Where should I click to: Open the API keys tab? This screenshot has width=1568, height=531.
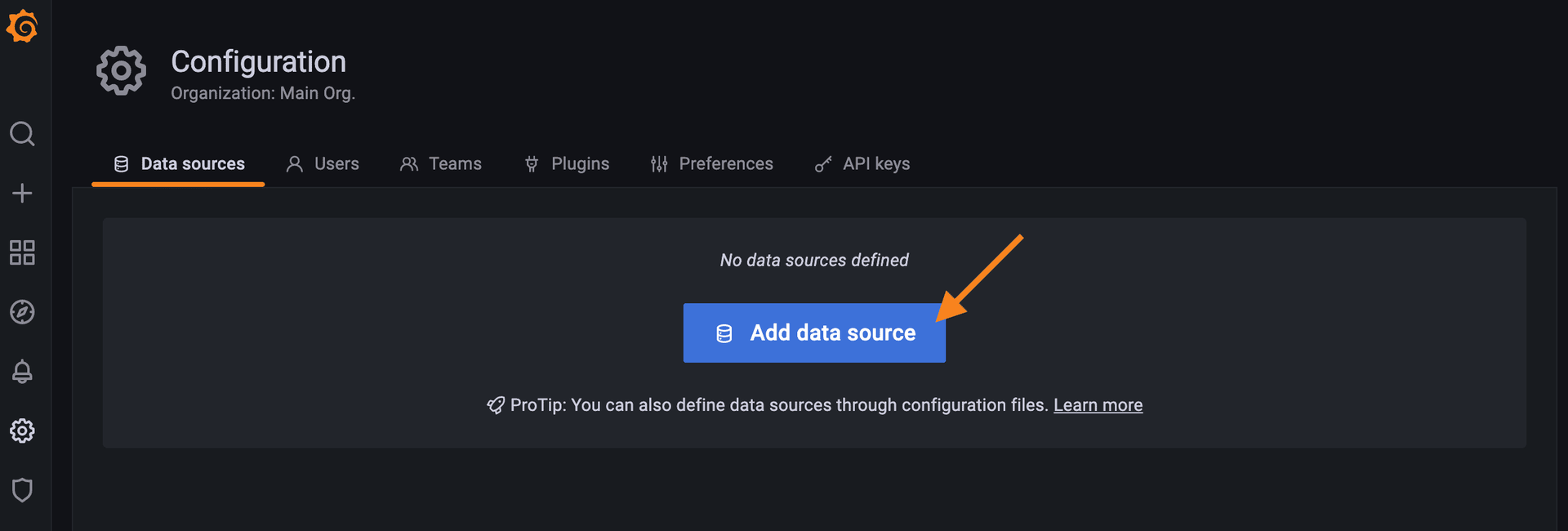pos(862,164)
